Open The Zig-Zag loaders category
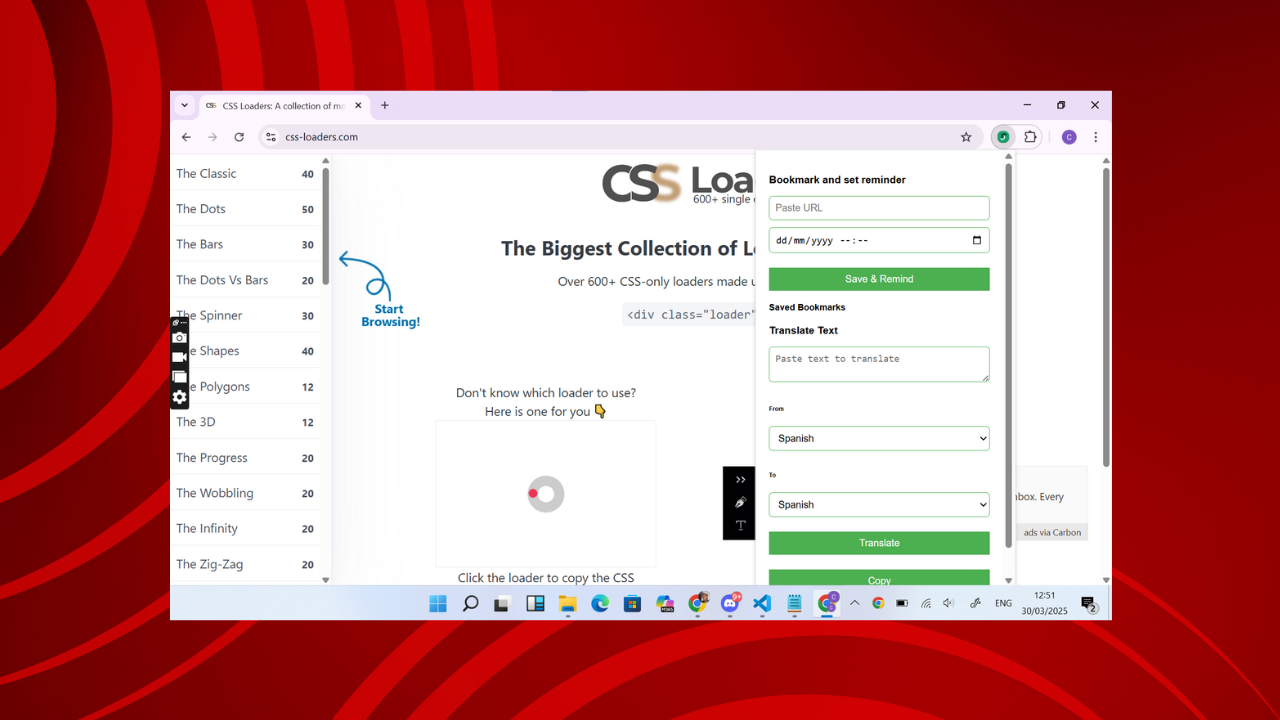 245,564
